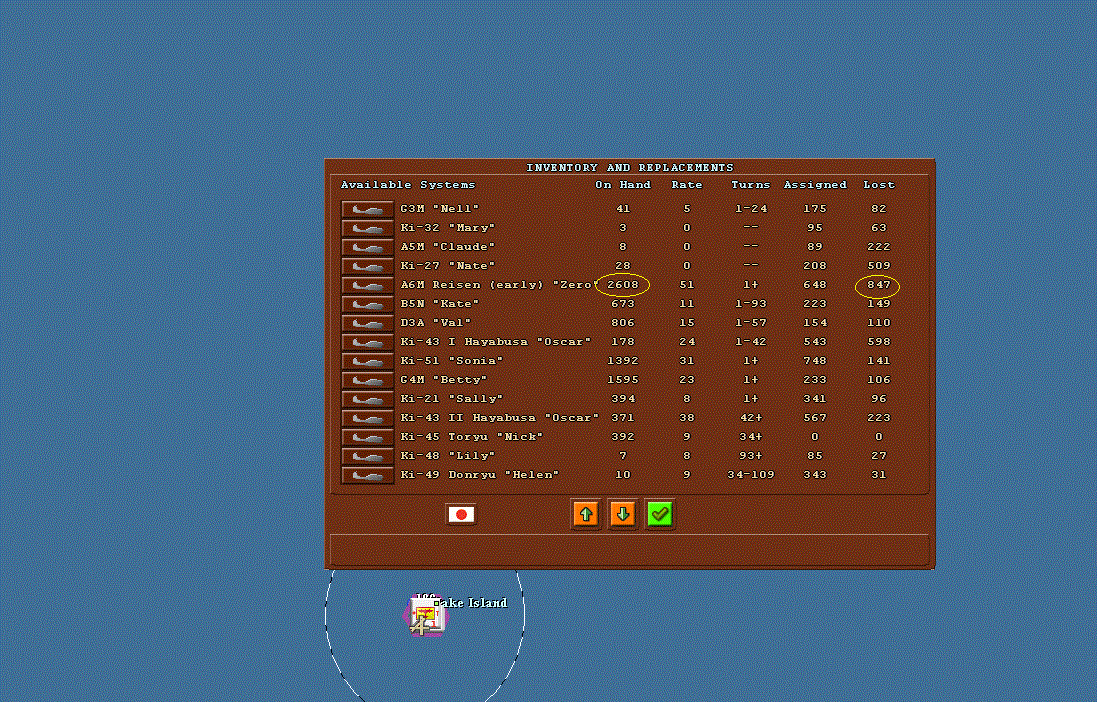Screen dimensions: 1097x702
Task: Click the aircraft icon for Ki-27 "Nate"
Action: pos(367,266)
